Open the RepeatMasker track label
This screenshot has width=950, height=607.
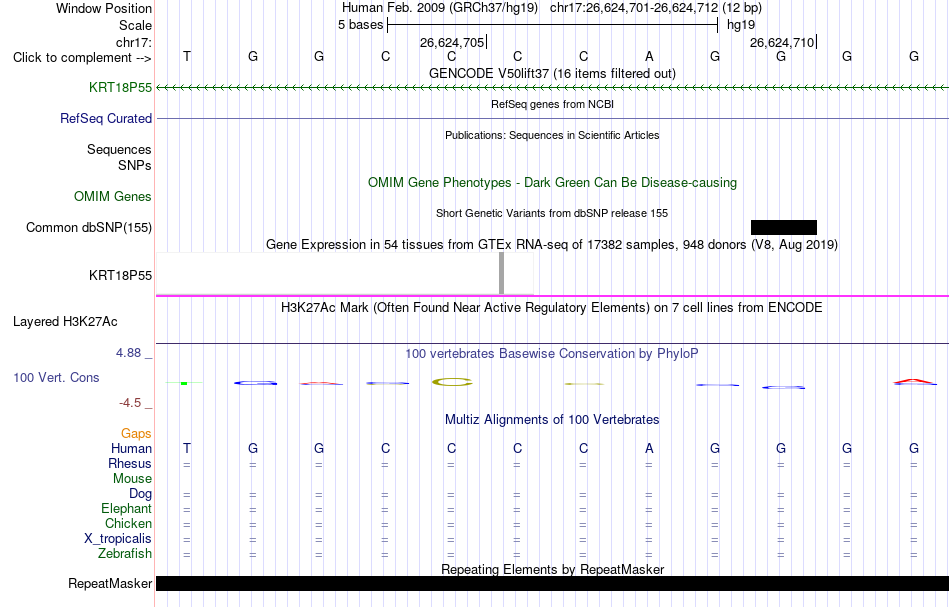[110, 583]
